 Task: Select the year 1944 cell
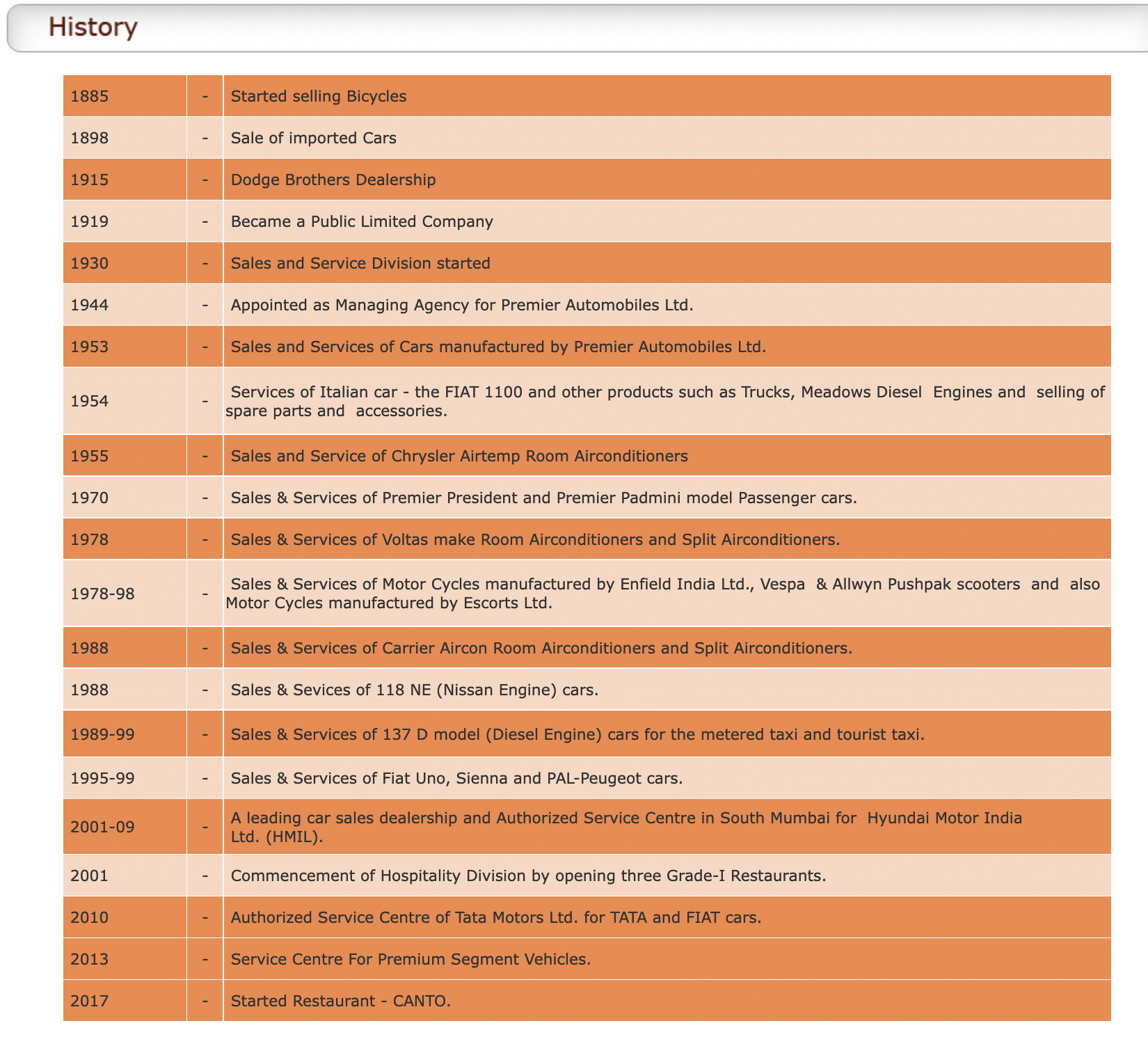coord(125,305)
